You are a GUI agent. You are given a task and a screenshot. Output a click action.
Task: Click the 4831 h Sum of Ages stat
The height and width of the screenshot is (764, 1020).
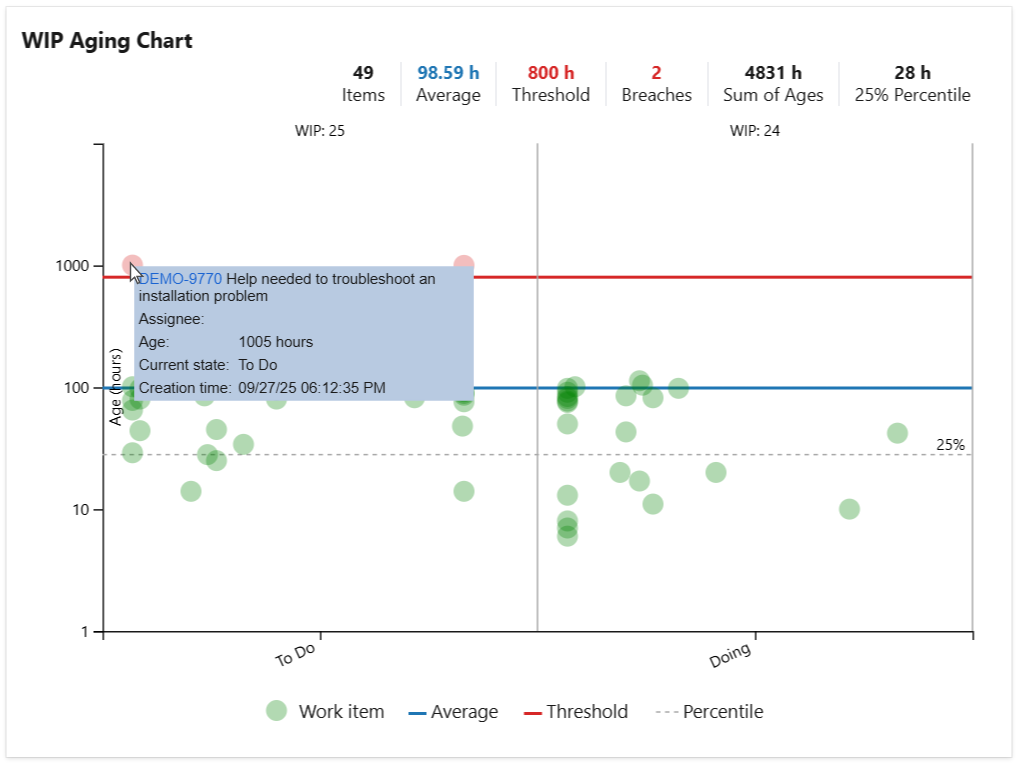pyautogui.click(x=771, y=83)
